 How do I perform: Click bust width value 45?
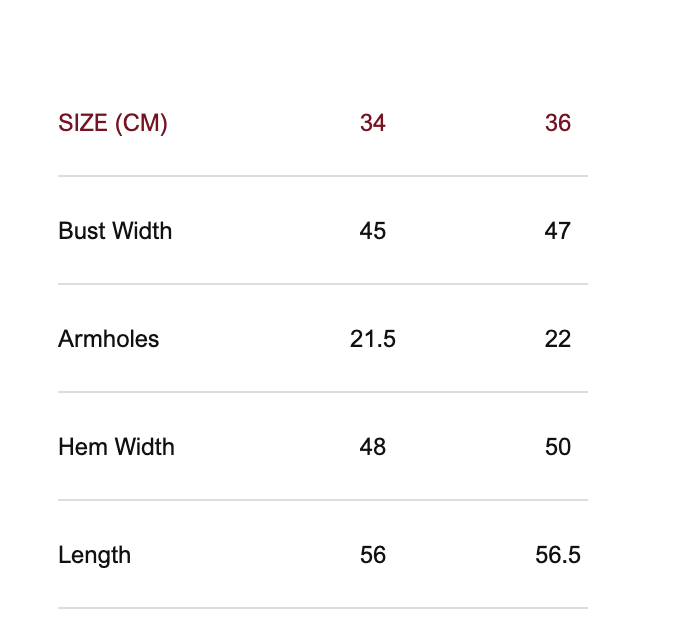click(x=373, y=231)
